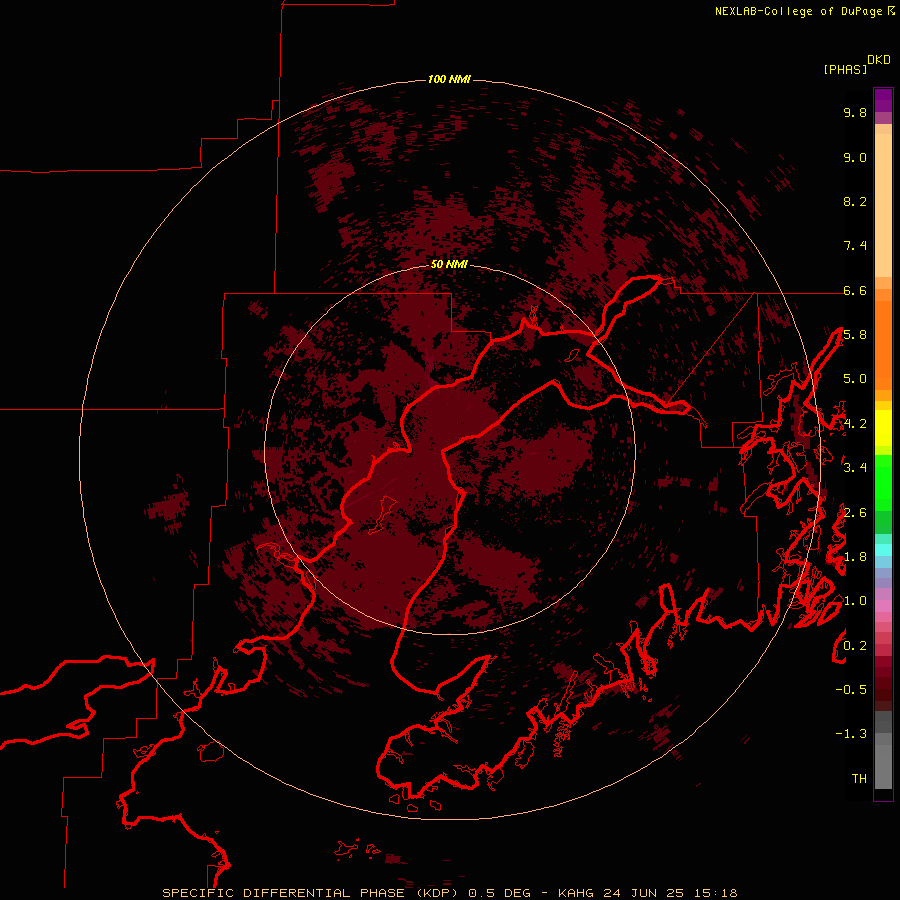Click the 'KAHG' radar site identifier
The height and width of the screenshot is (900, 900).
577,893
